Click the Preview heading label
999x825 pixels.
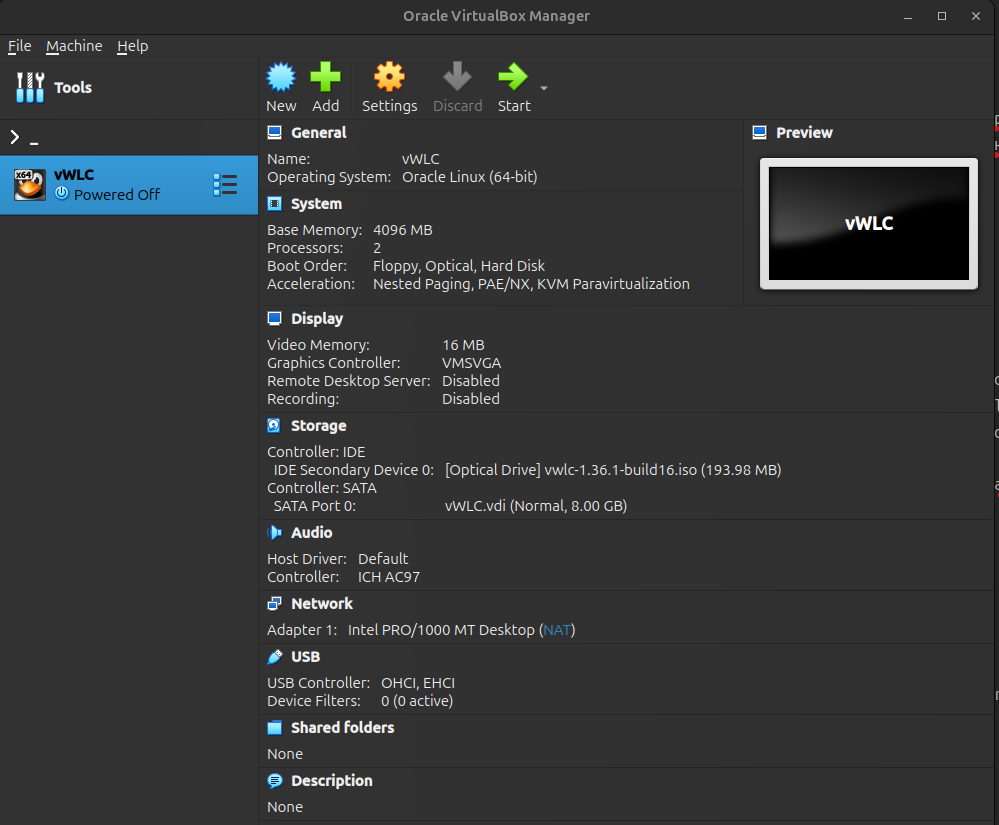pyautogui.click(x=804, y=133)
